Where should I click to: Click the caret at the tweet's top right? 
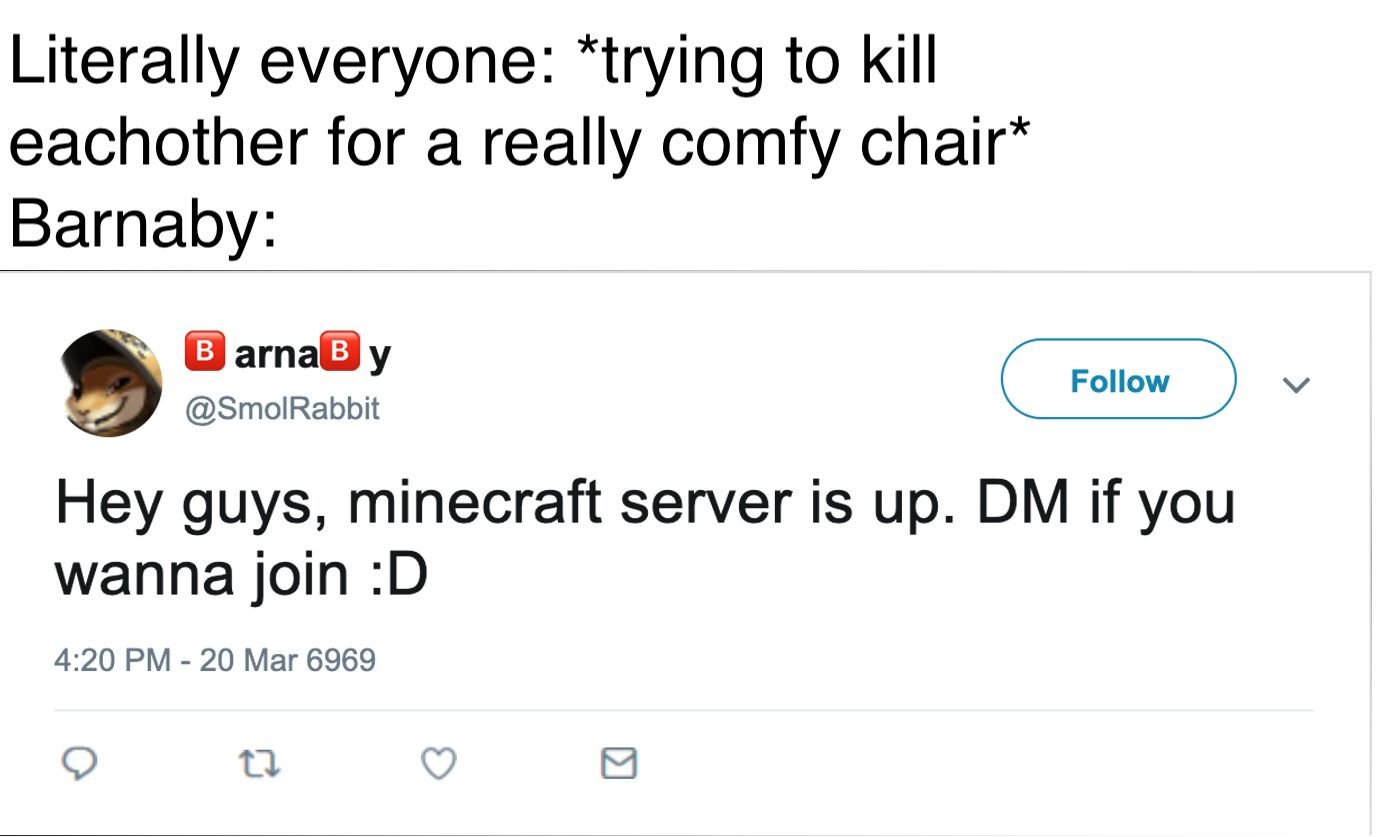click(1297, 382)
